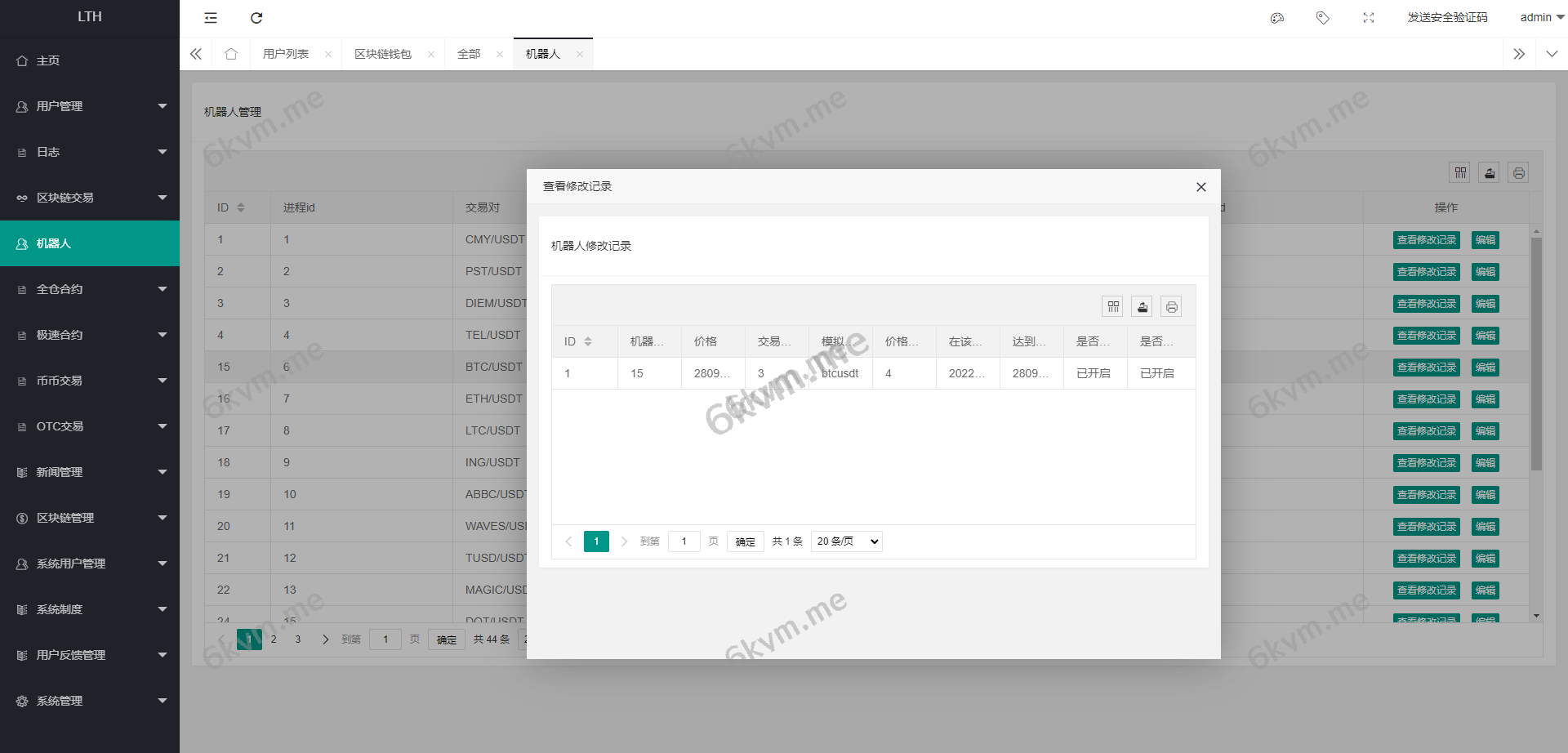Select the theme palette icon in top bar

1276,17
